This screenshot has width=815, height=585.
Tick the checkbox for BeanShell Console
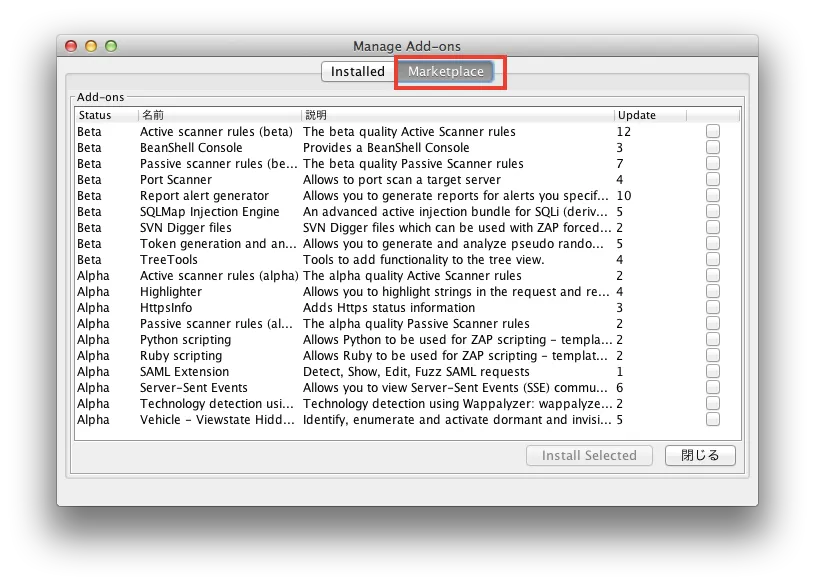pyautogui.click(x=713, y=148)
